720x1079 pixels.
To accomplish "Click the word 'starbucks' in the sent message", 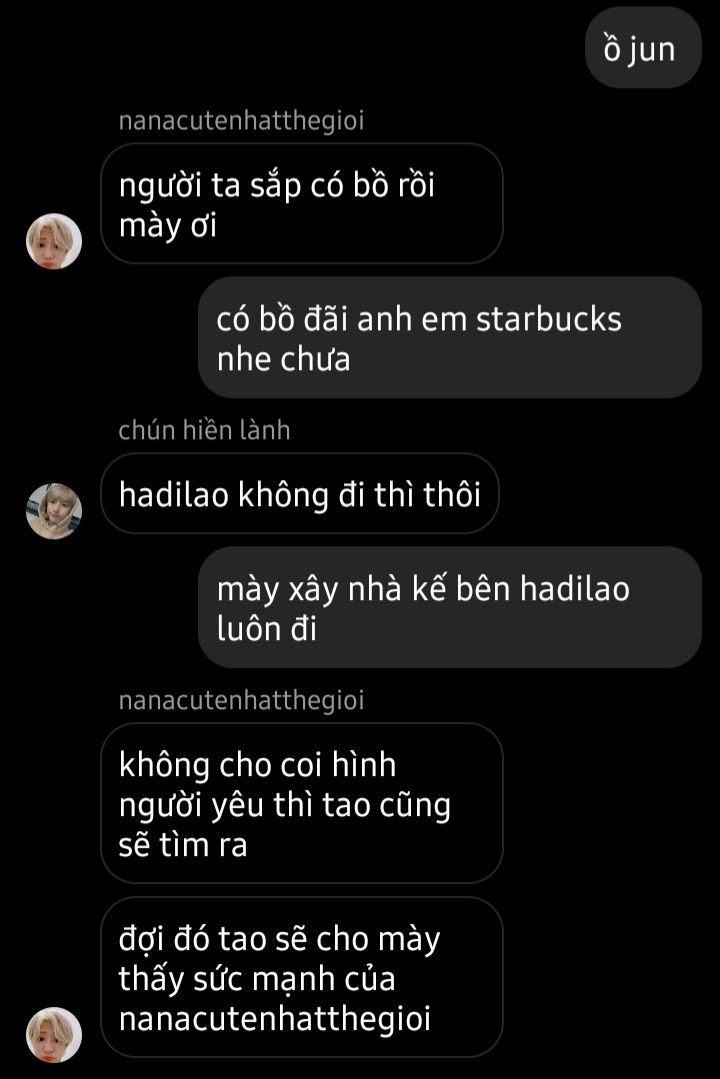I will coord(549,319).
